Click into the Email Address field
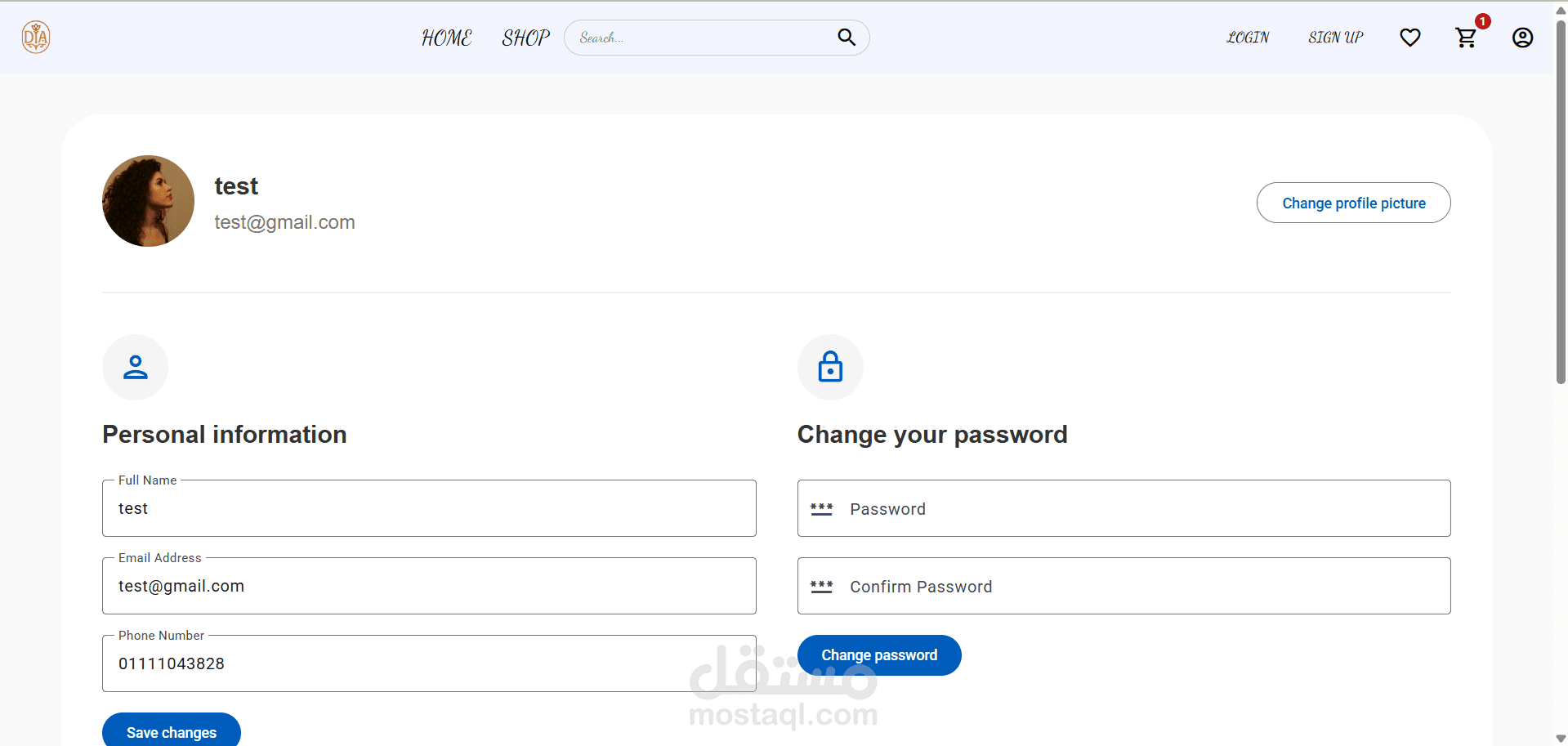The image size is (1568, 746). (429, 587)
